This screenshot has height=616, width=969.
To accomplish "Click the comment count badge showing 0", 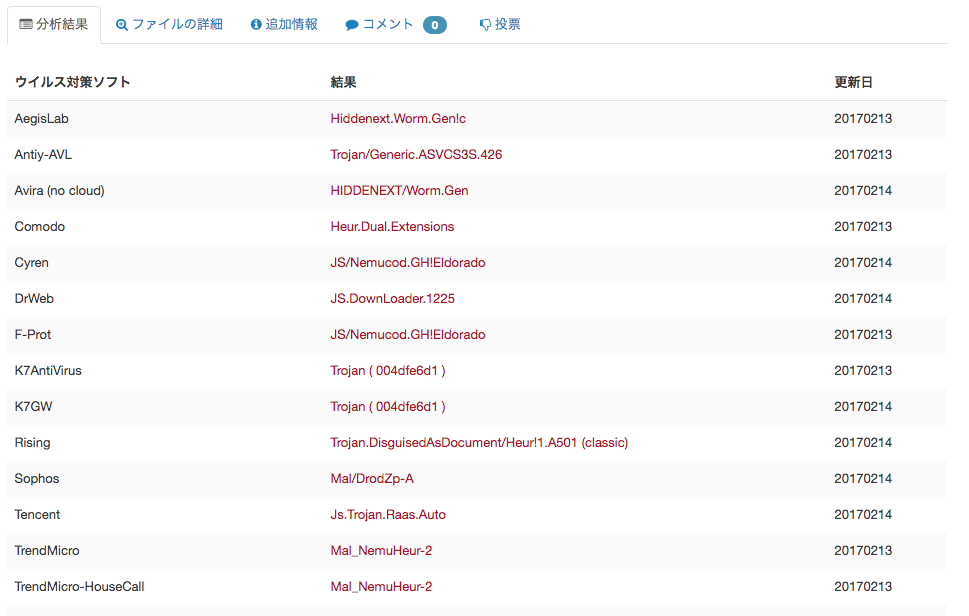I will [434, 25].
